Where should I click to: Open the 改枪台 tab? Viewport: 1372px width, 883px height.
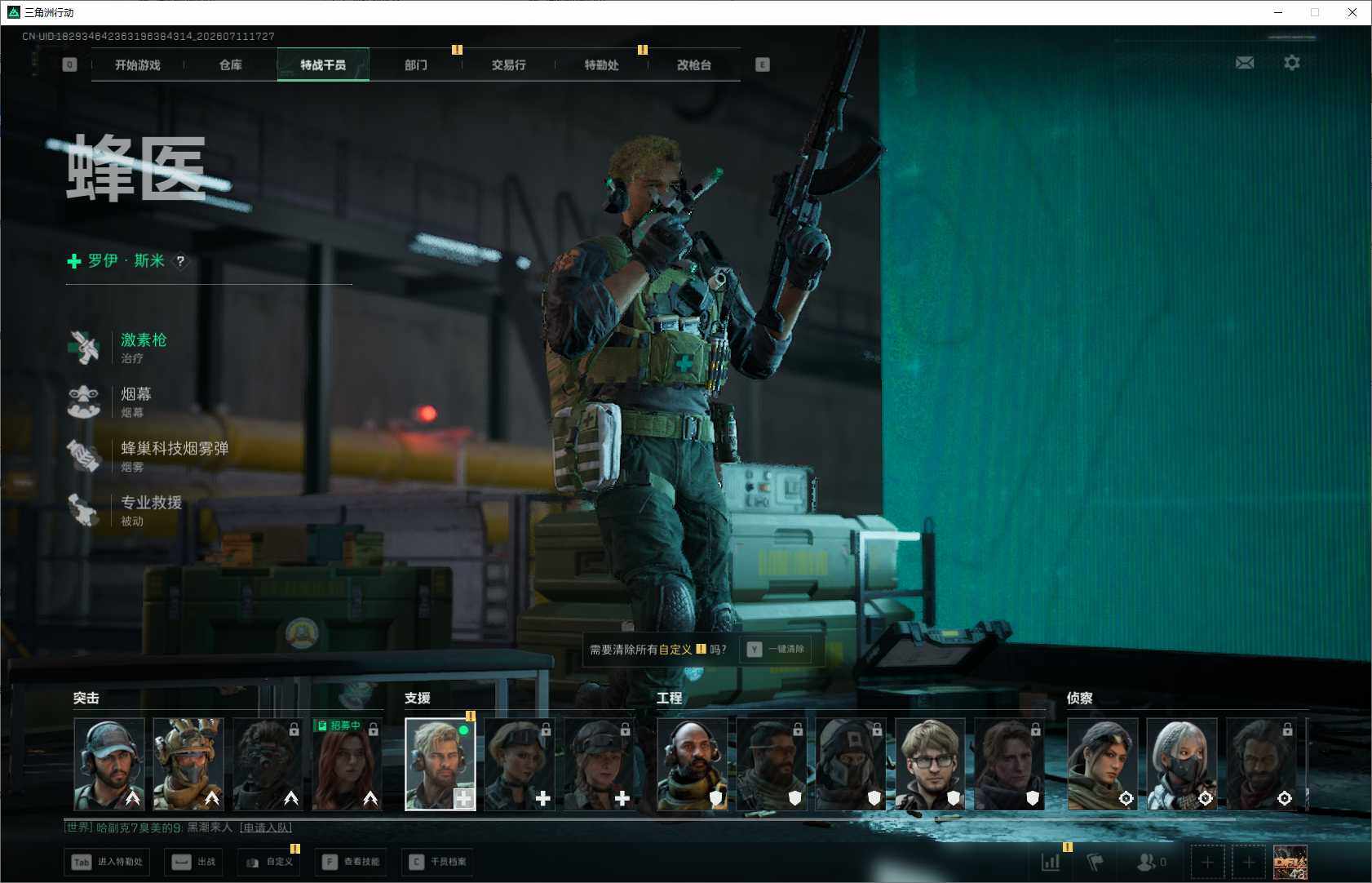tap(694, 65)
